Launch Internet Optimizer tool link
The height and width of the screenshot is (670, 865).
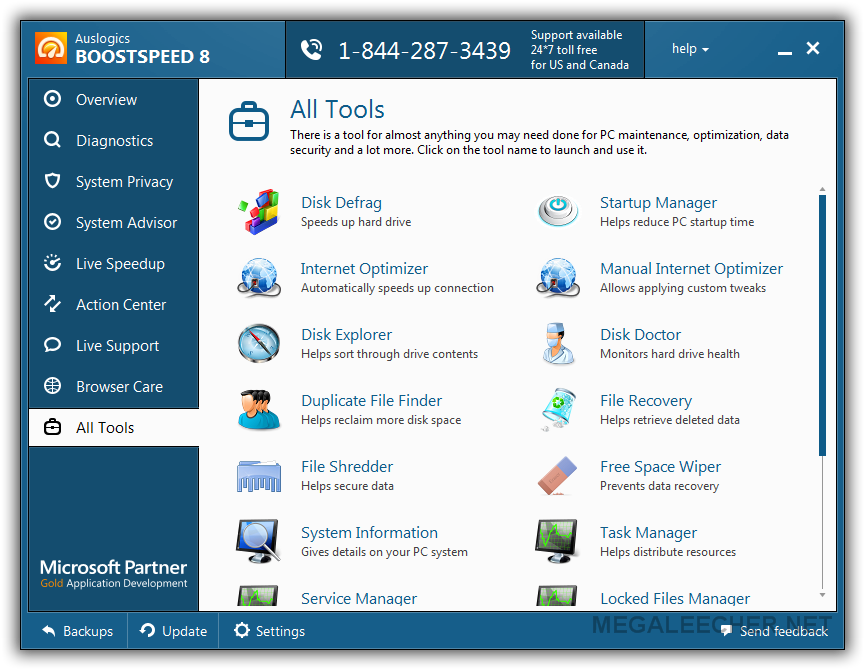(x=364, y=269)
